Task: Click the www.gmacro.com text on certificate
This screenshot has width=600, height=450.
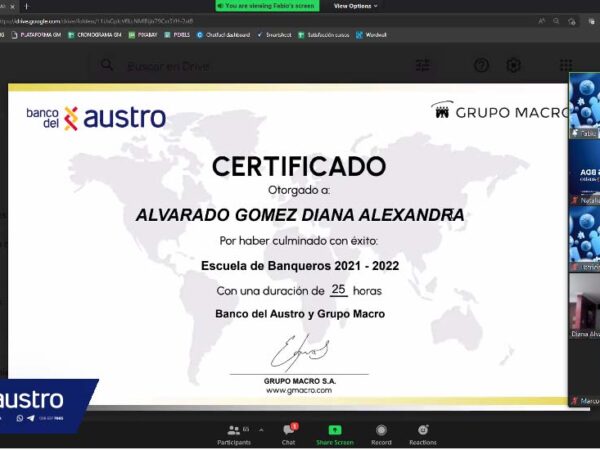Action: point(299,390)
